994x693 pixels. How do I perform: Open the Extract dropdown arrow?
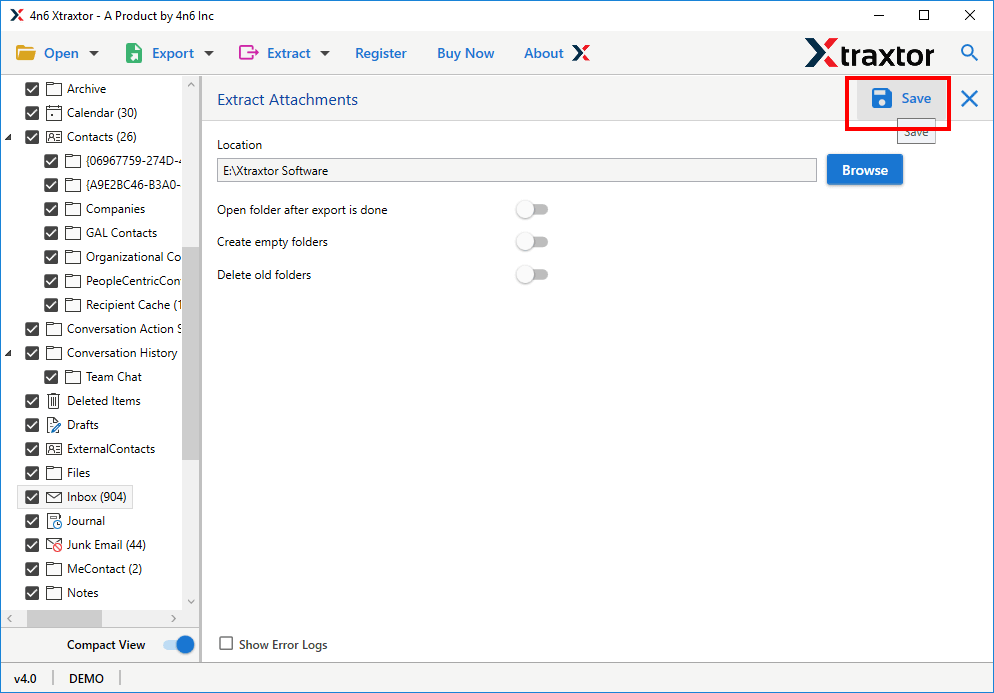coord(325,54)
